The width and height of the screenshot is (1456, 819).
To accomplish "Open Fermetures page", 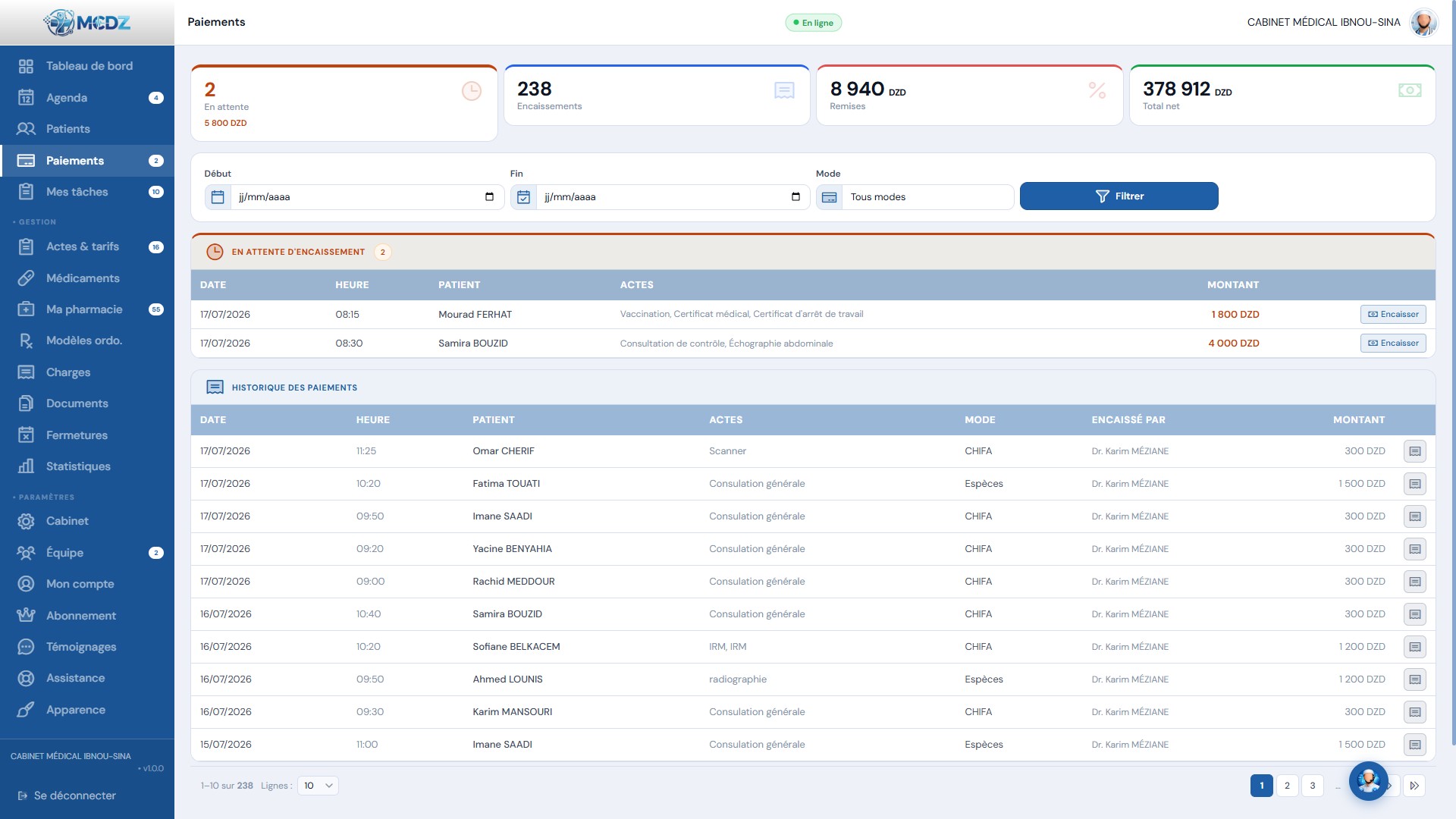I will point(87,435).
